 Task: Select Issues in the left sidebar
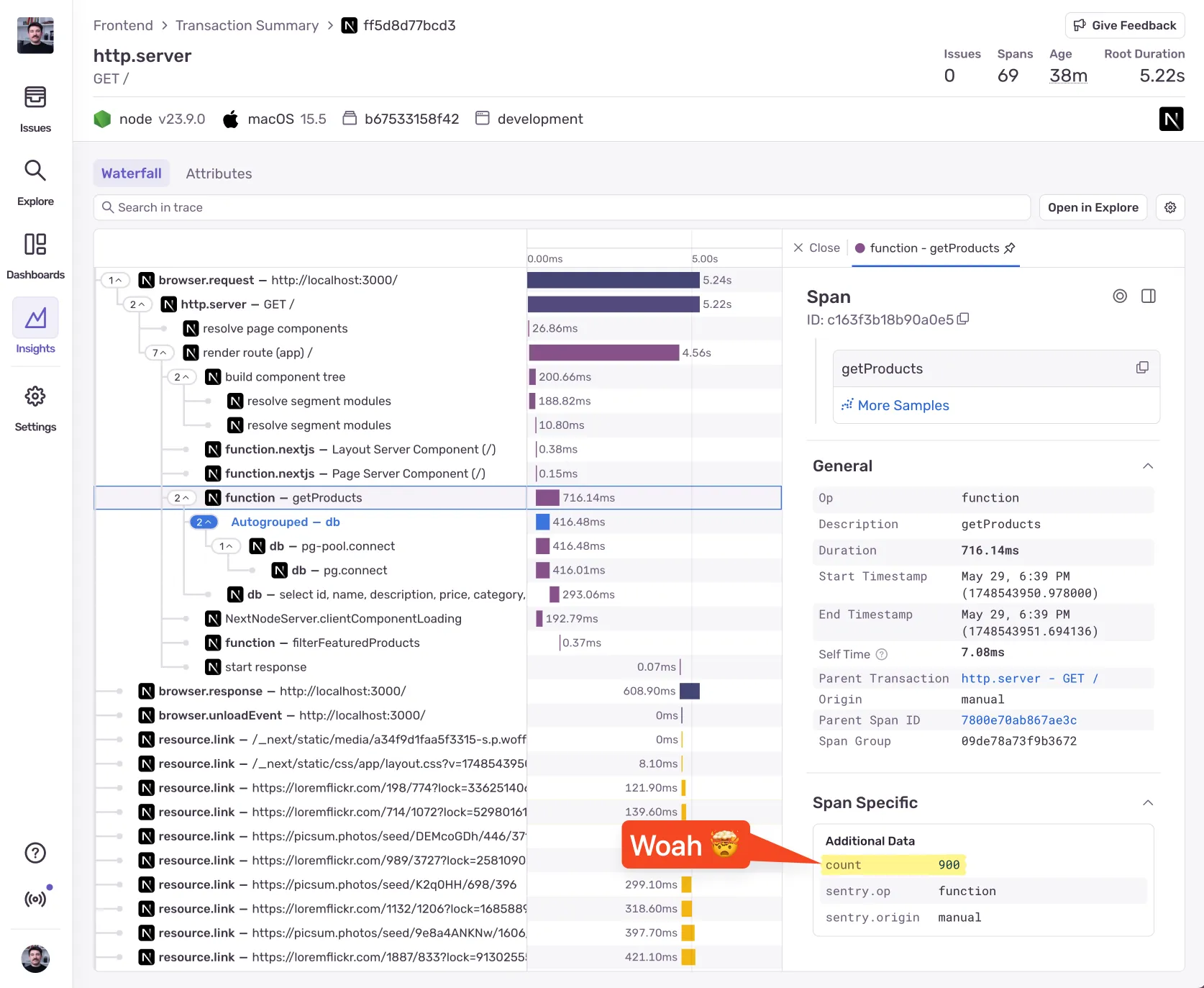pyautogui.click(x=35, y=107)
